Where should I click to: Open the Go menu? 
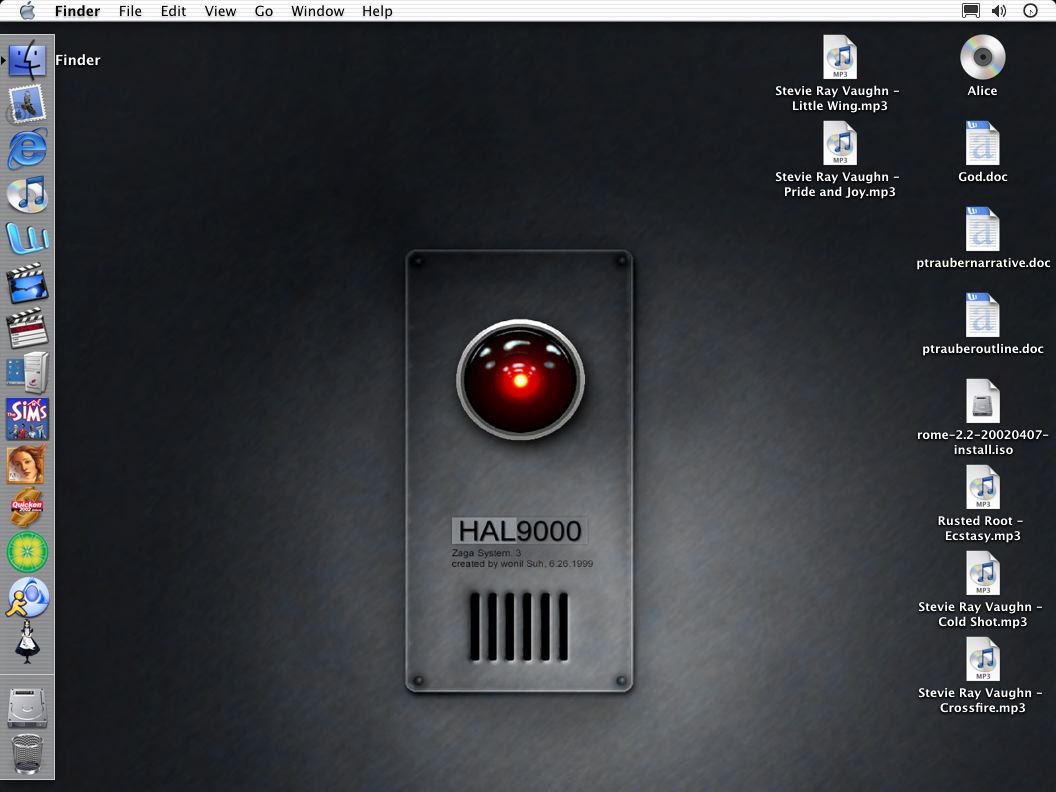click(263, 11)
